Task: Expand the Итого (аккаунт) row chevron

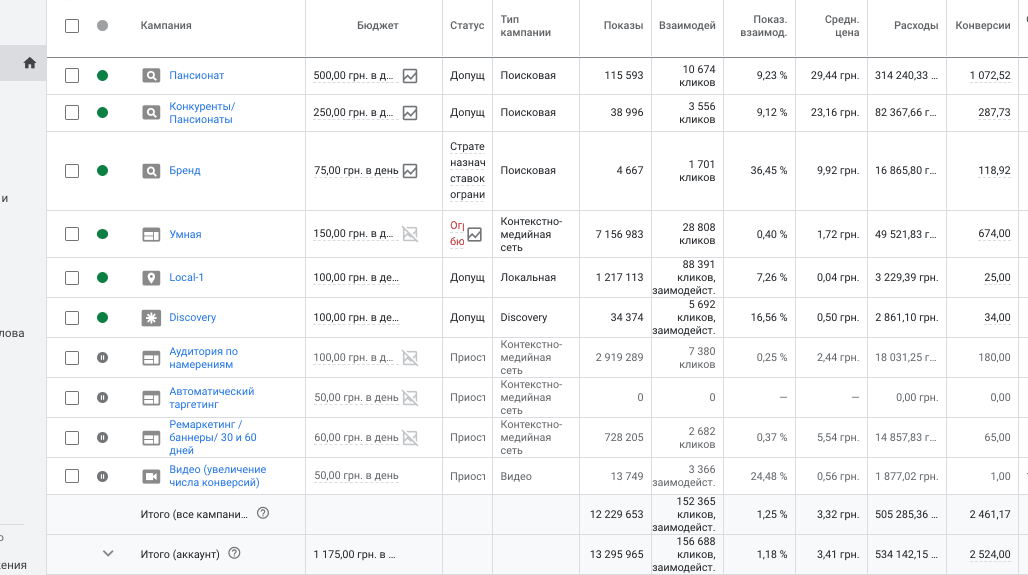Action: 108,553
